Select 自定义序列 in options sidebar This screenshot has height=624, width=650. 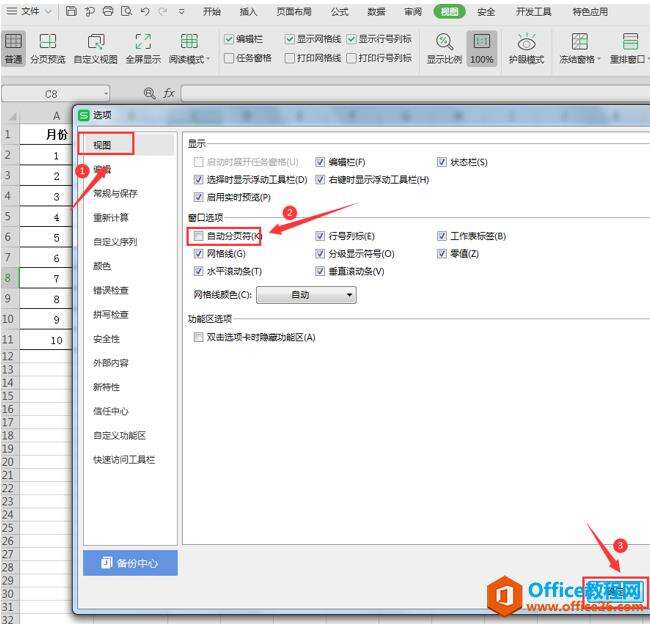tap(115, 242)
